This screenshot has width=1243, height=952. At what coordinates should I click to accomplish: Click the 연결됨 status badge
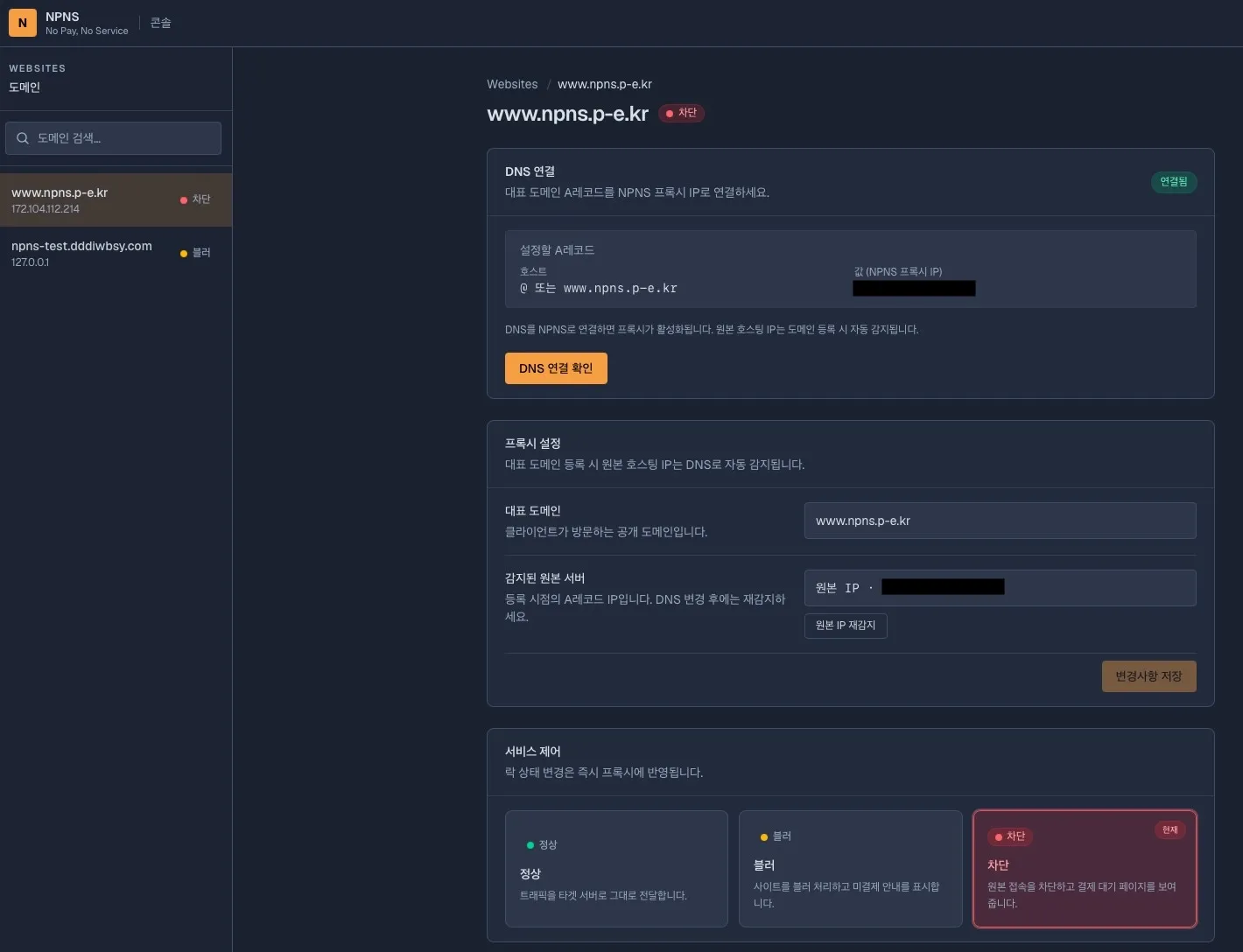pyautogui.click(x=1174, y=182)
